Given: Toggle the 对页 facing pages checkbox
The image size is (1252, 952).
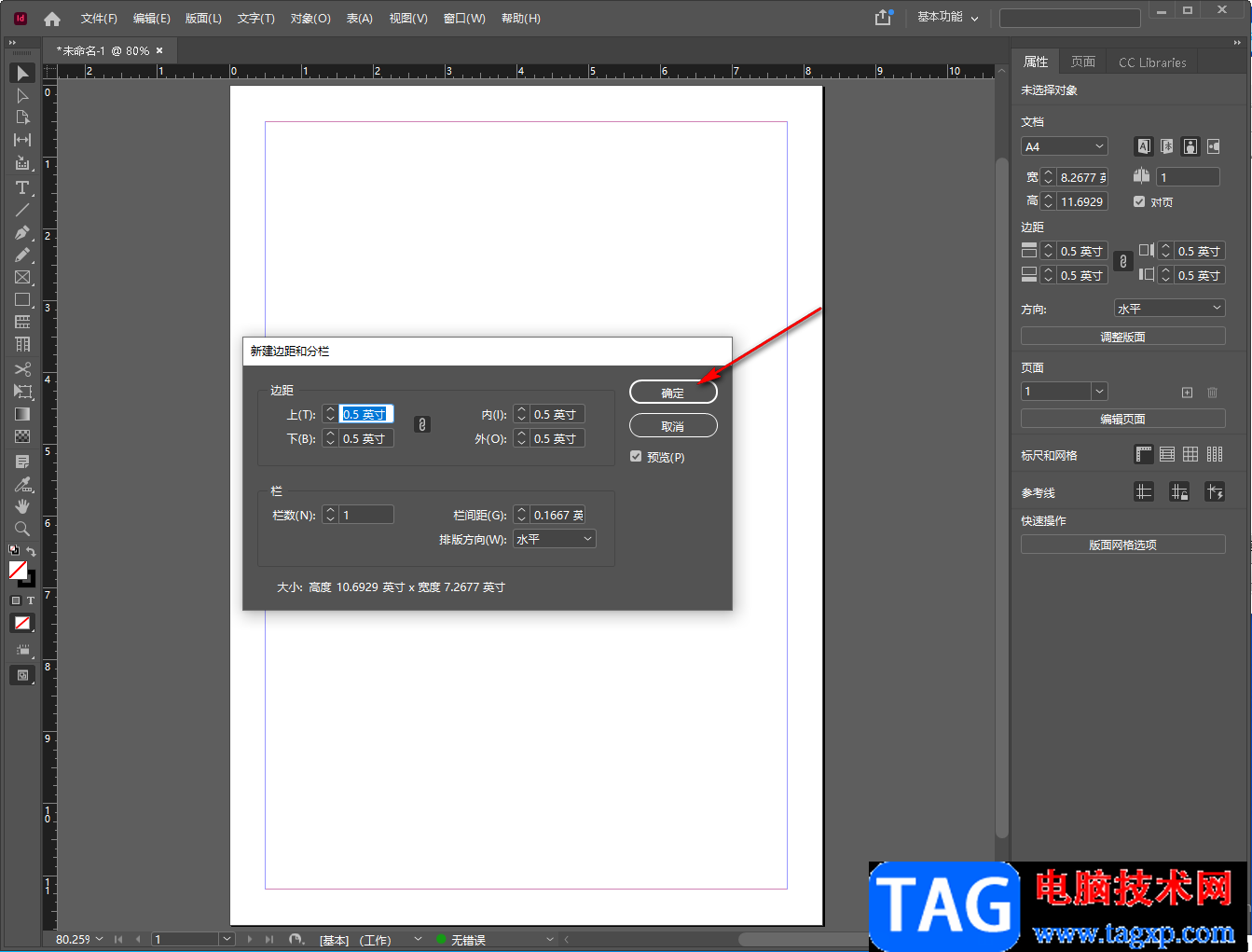Looking at the screenshot, I should pyautogui.click(x=1139, y=201).
